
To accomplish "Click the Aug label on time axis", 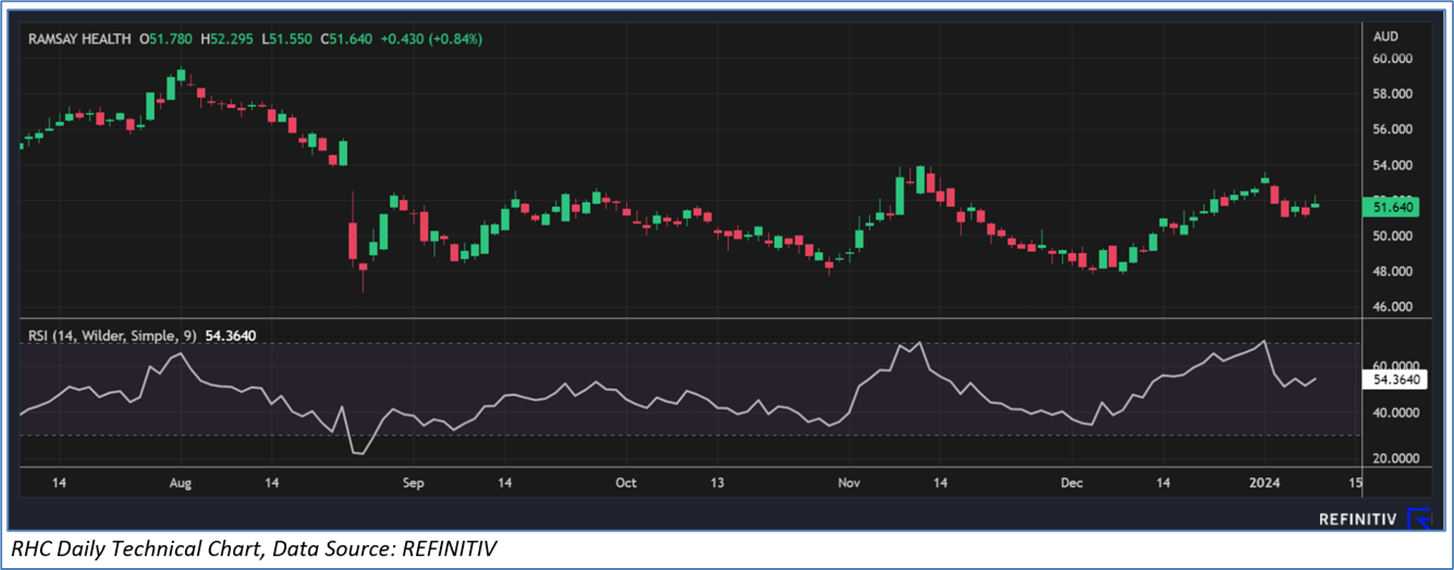I will [180, 484].
